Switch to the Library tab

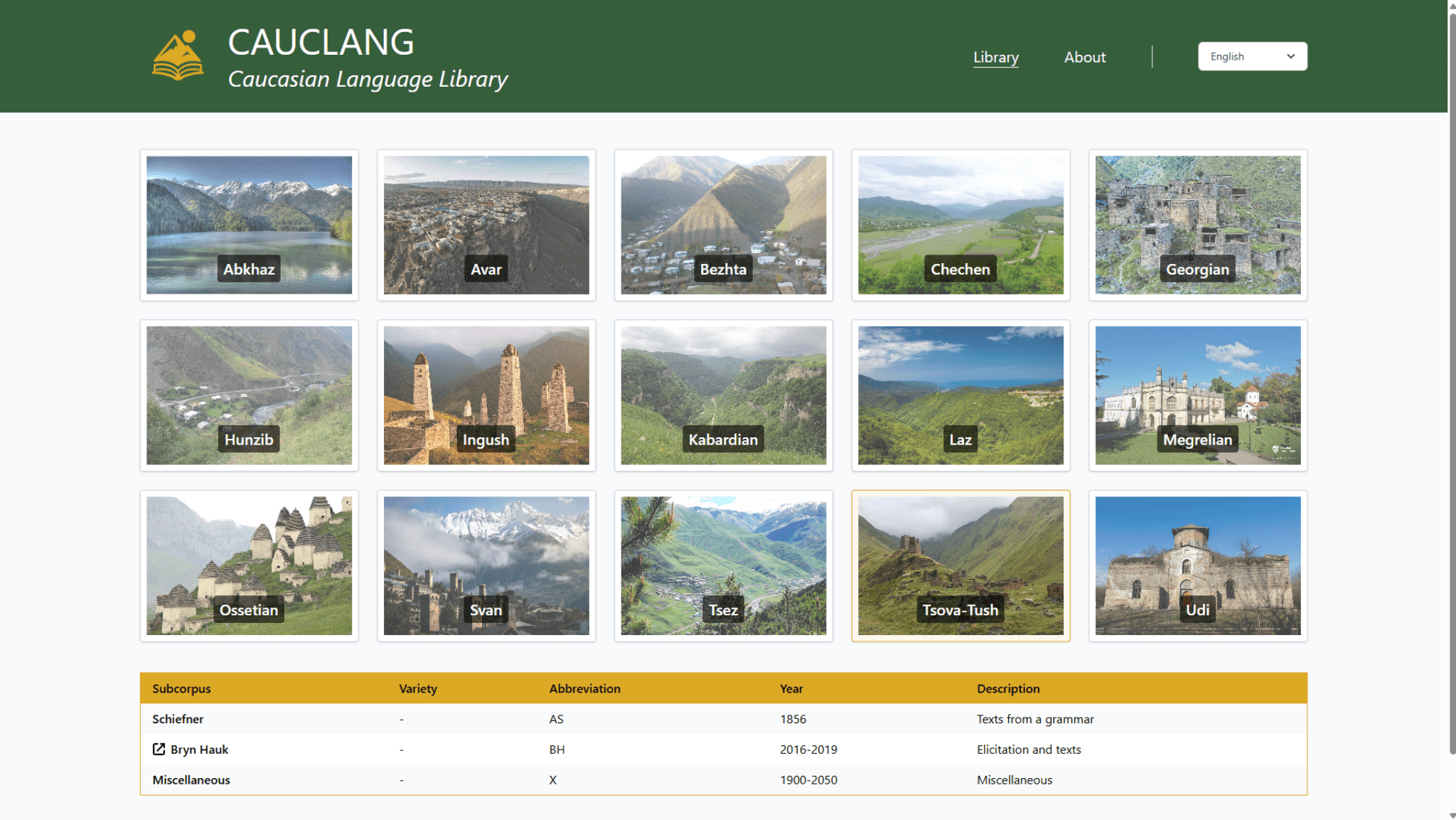tap(995, 57)
